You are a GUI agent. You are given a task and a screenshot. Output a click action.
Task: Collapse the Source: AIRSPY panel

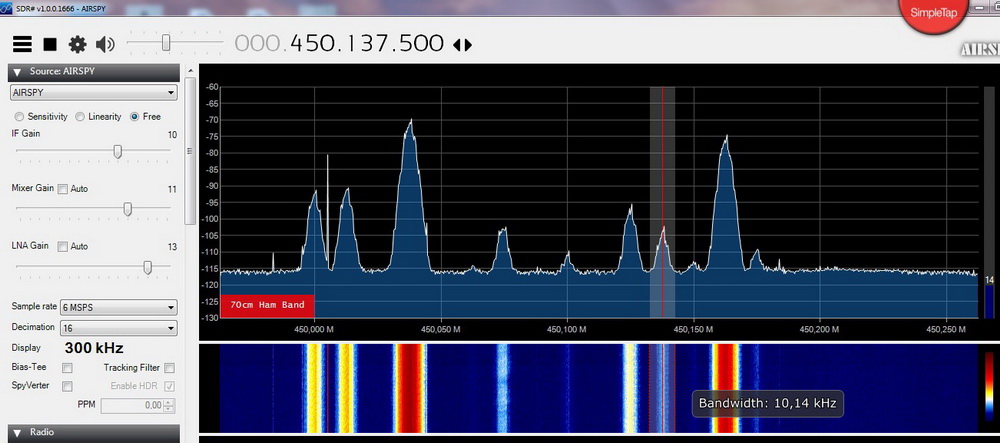(17, 72)
